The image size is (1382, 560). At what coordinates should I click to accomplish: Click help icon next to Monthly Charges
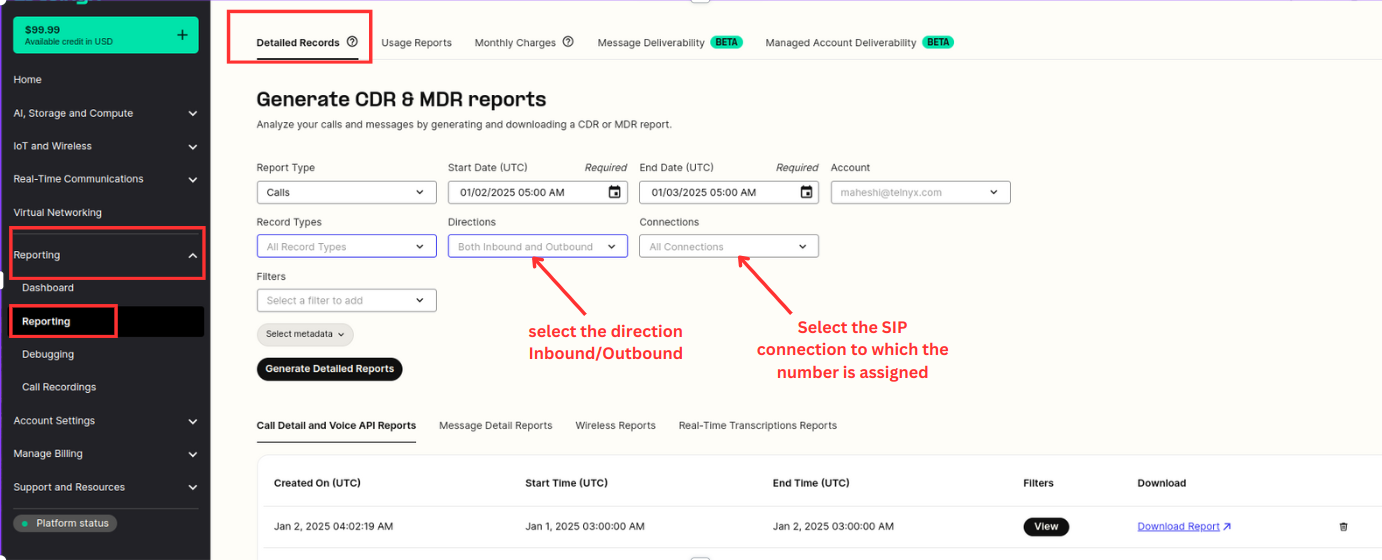568,42
